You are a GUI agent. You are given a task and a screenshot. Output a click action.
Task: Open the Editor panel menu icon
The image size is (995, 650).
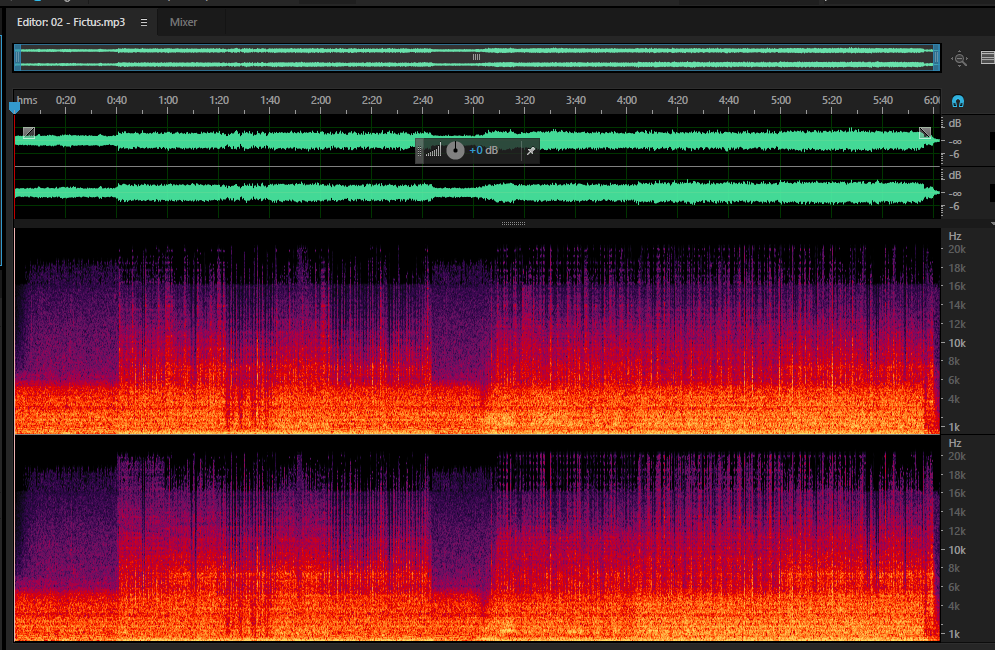point(144,22)
